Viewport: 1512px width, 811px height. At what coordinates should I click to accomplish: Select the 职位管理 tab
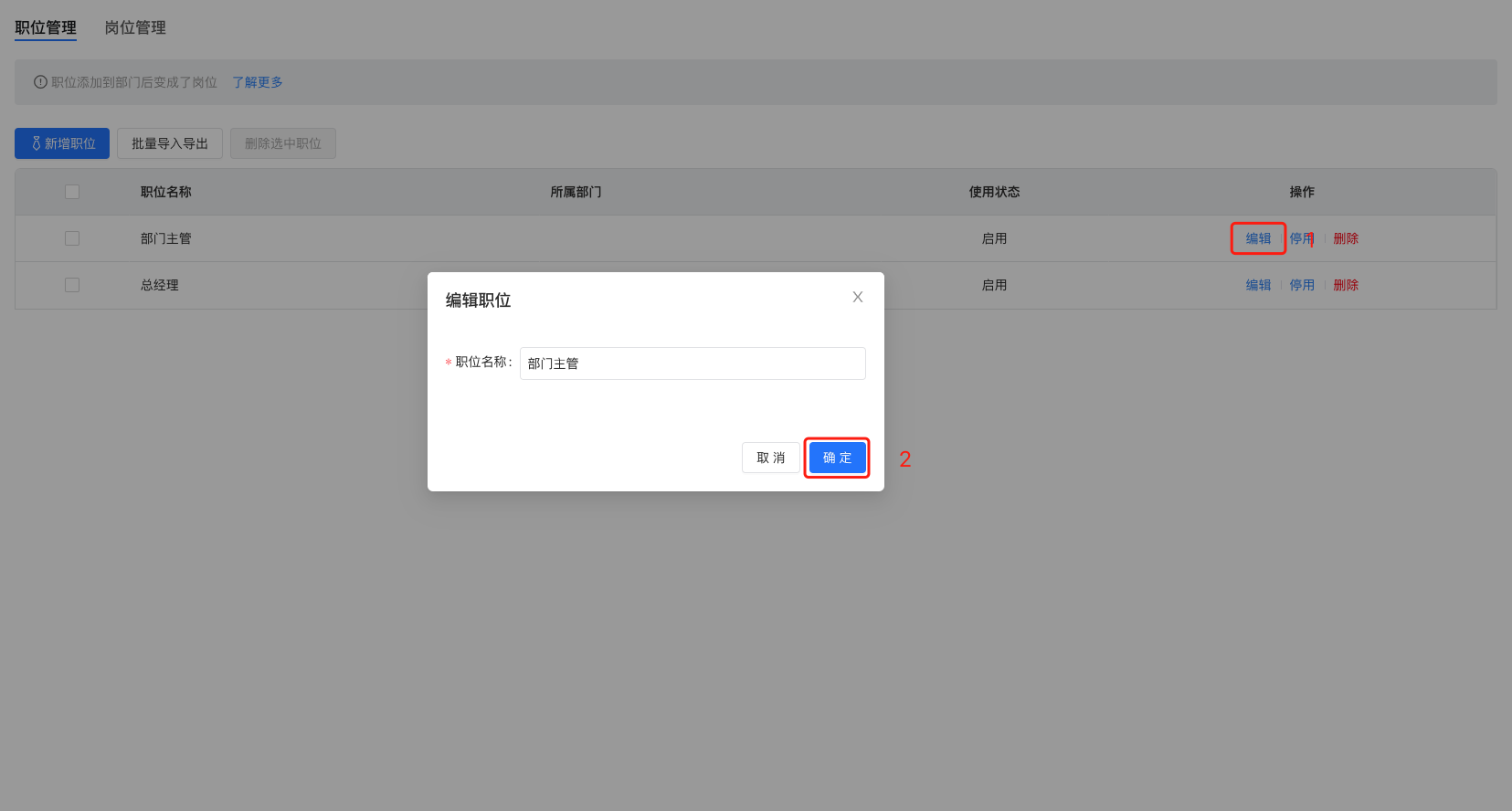click(x=46, y=27)
